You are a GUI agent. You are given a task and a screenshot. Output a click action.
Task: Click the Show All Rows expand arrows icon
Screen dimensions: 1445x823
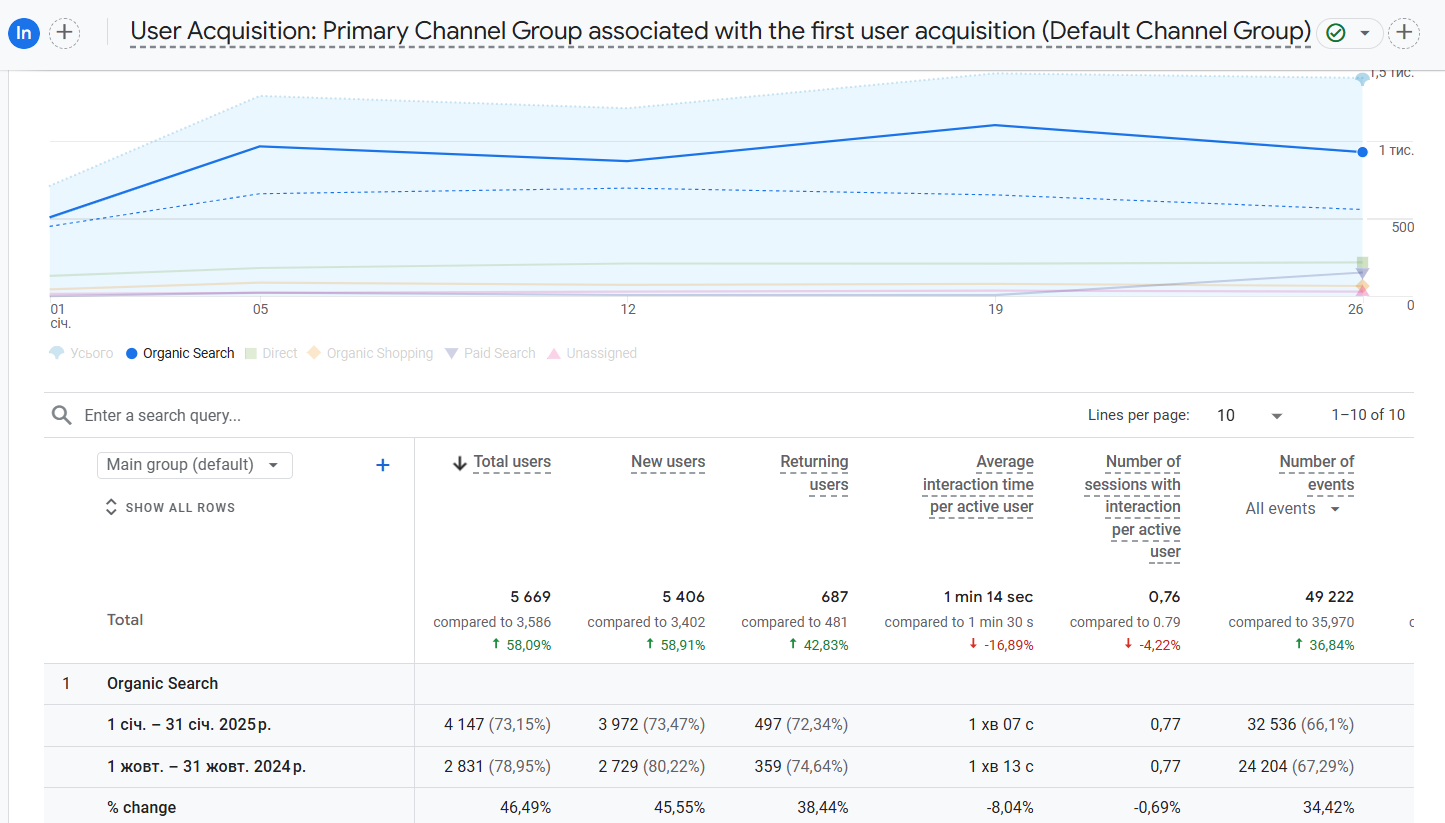click(x=111, y=507)
